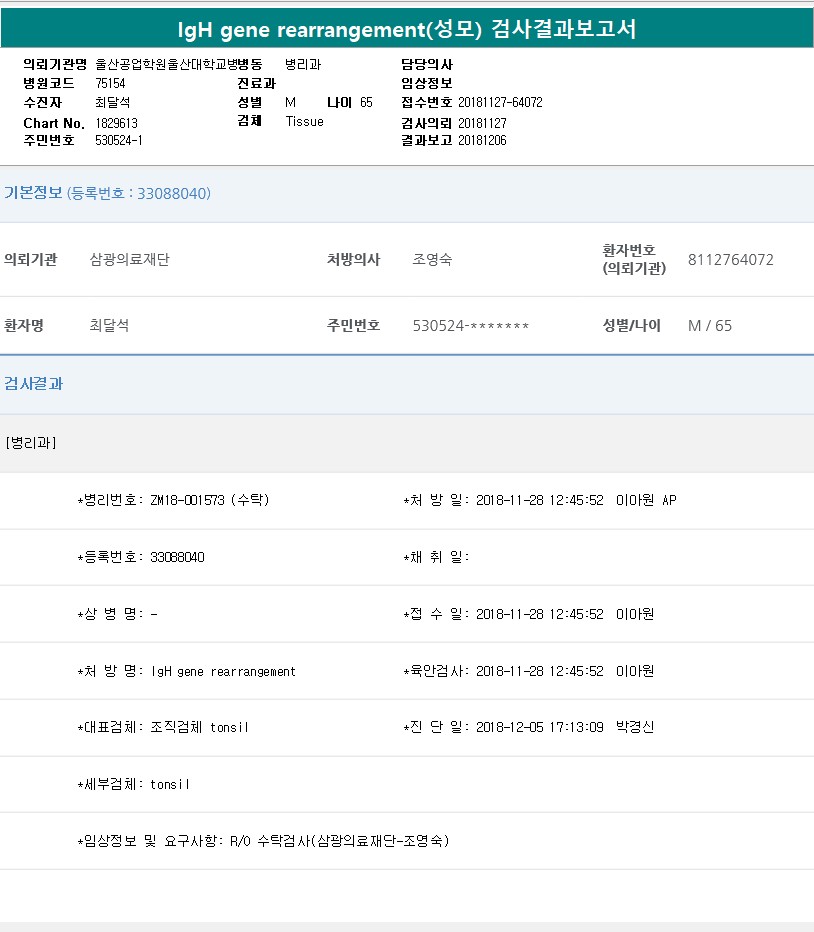Select the prescribing doctor name 조영숙
Viewport: 814px width, 932px height.
click(x=432, y=260)
